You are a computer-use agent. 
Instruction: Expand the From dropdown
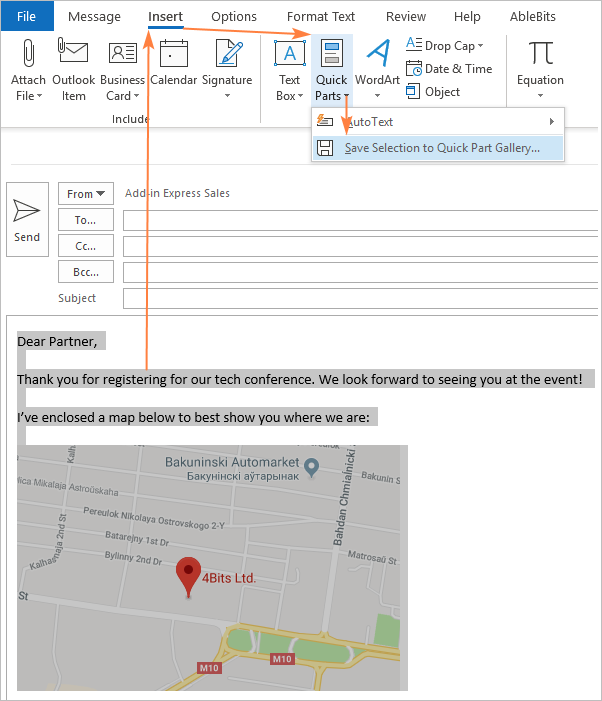[86, 194]
